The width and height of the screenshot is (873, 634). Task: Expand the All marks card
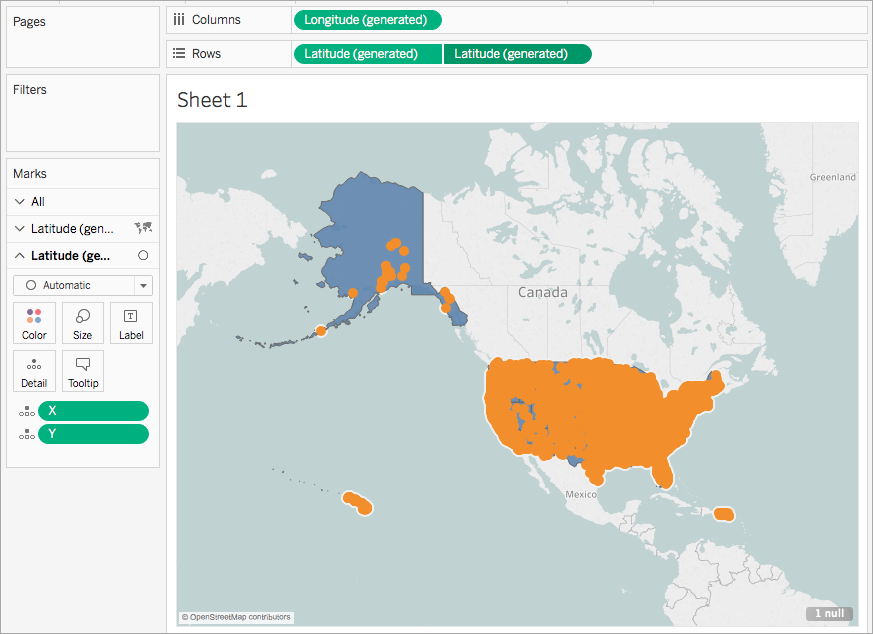(19, 201)
